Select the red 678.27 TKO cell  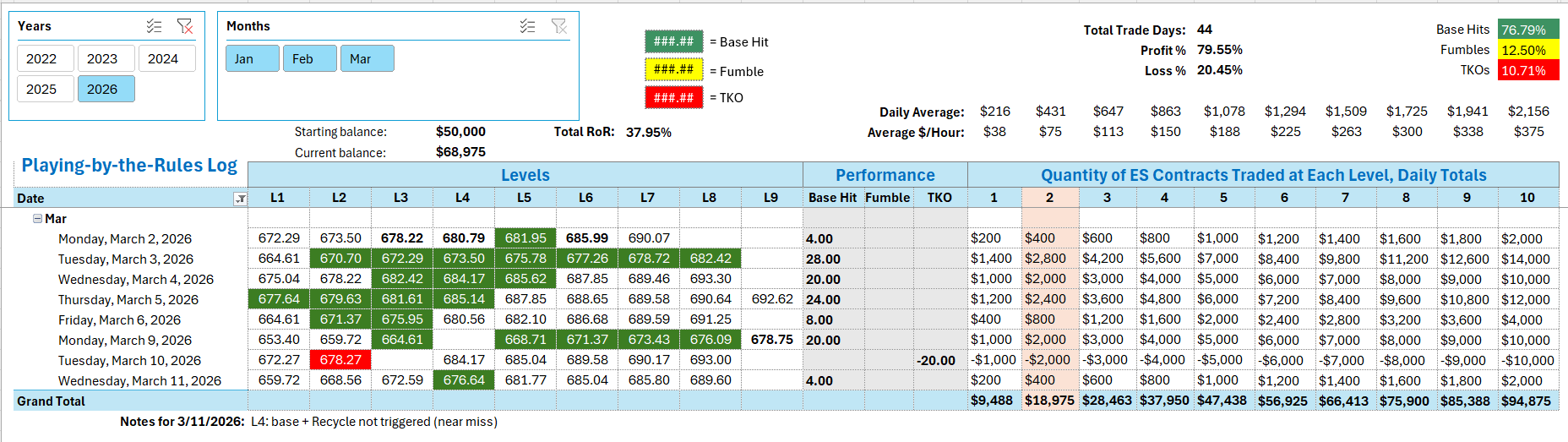340,360
